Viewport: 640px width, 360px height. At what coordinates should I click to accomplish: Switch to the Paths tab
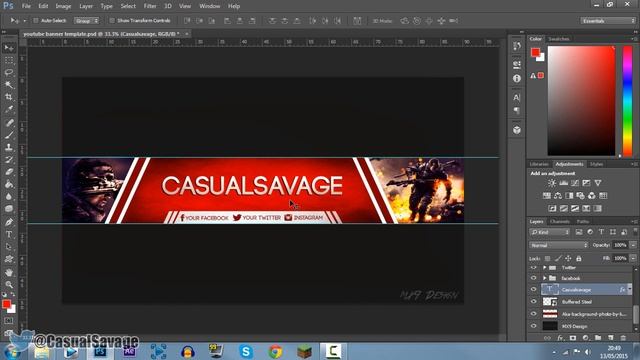pyautogui.click(x=583, y=222)
